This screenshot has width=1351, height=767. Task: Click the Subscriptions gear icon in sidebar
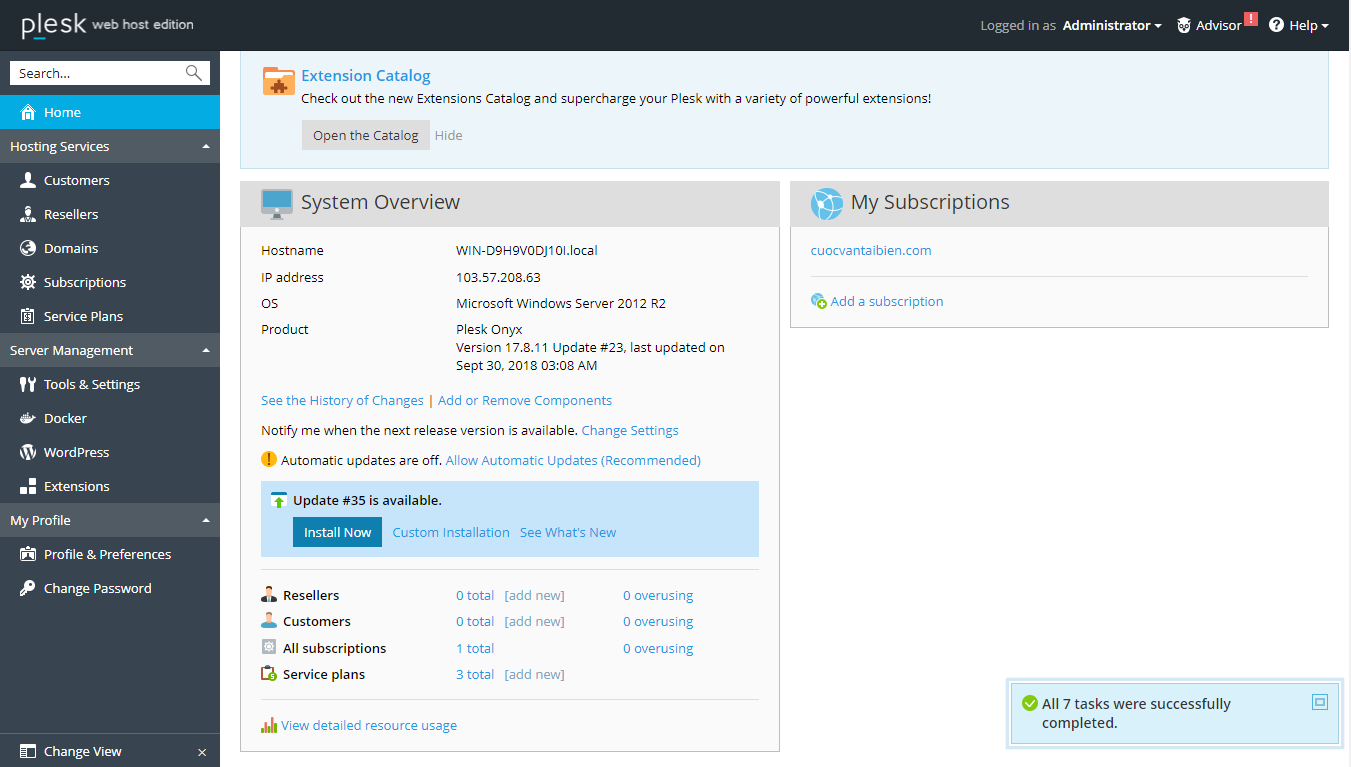coord(28,283)
